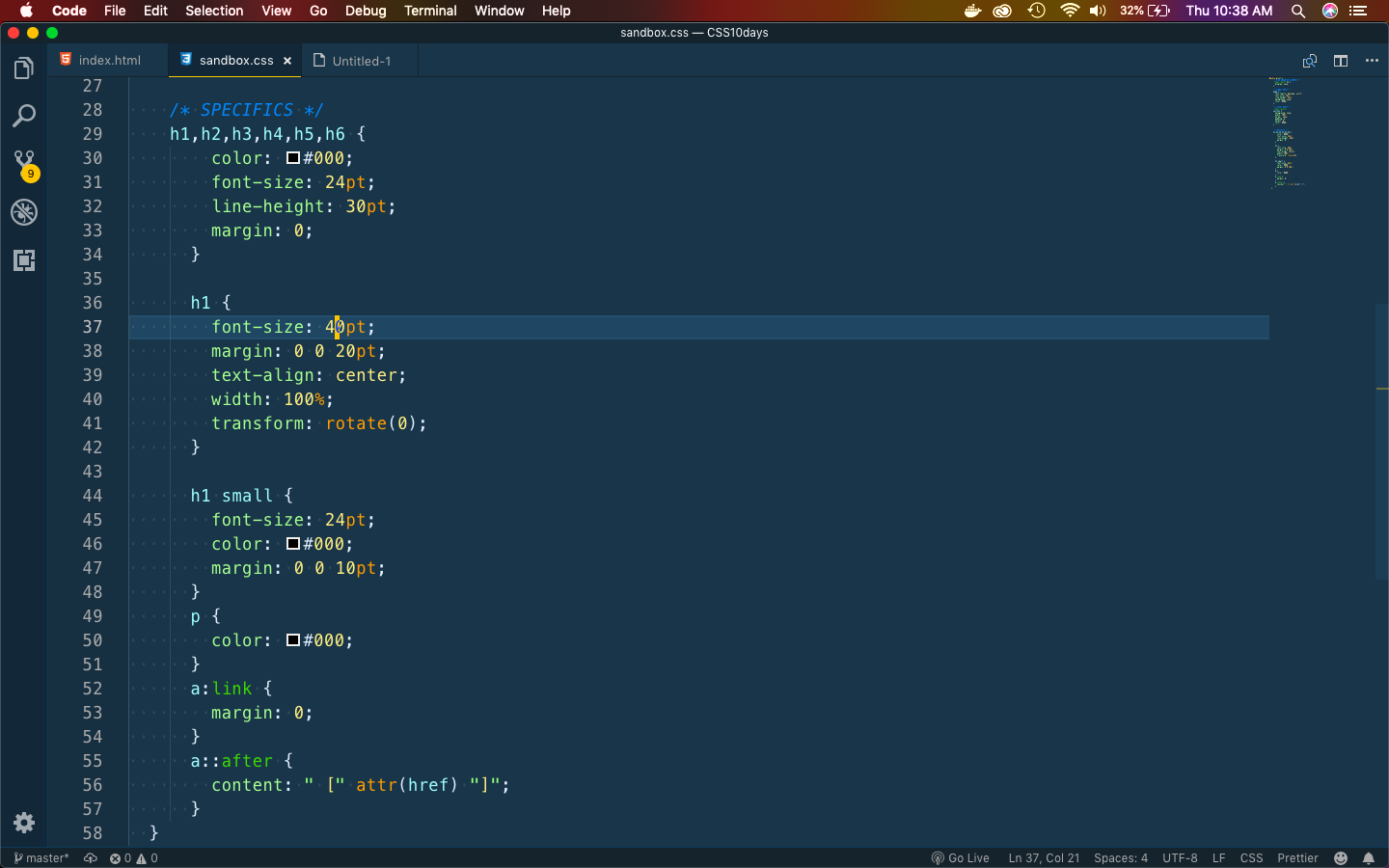Click the 'h1 small {' selector line

pos(241,496)
